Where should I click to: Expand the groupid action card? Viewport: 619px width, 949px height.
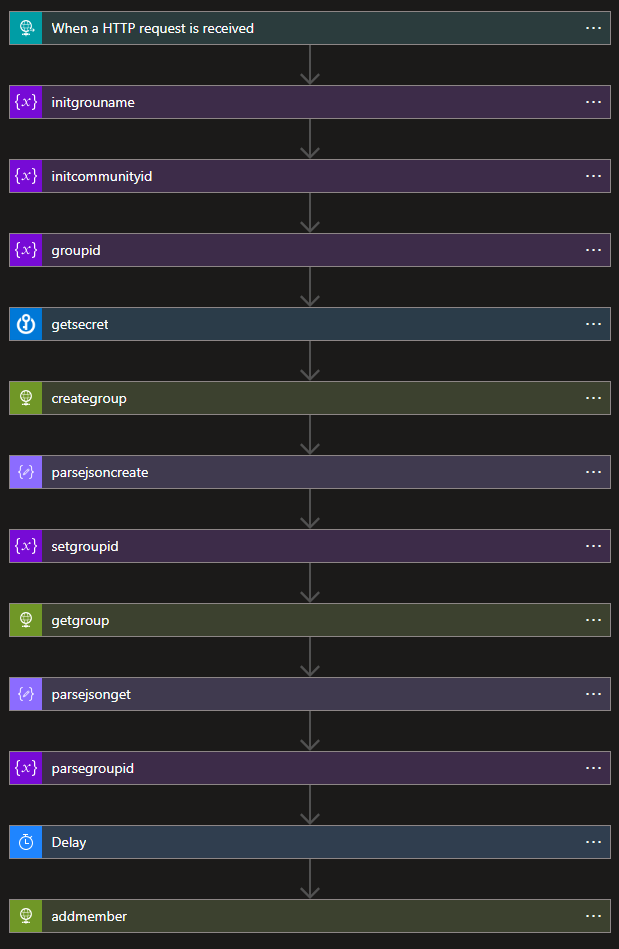coord(300,250)
